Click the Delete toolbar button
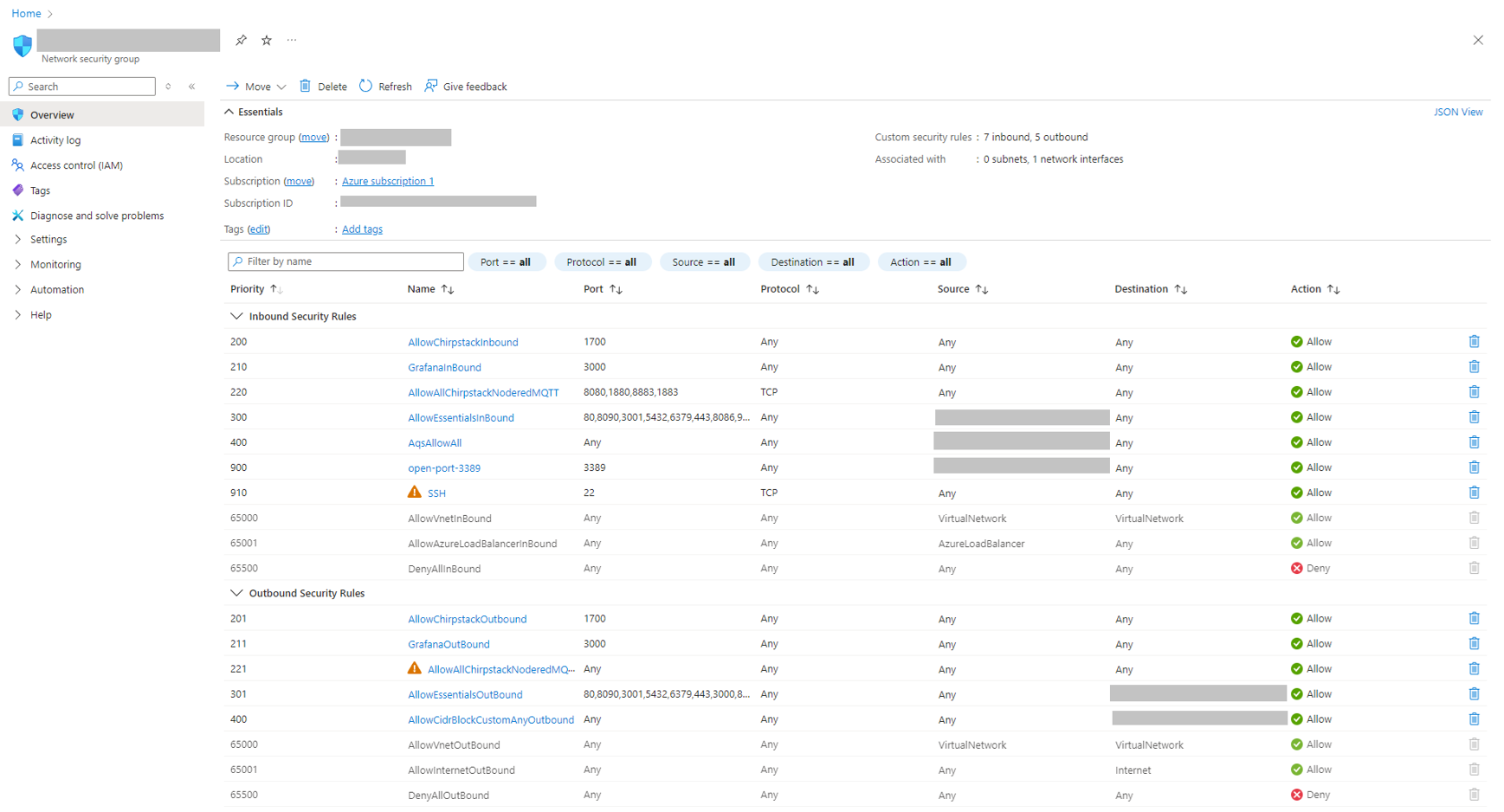This screenshot has height=812, width=1504. (323, 87)
